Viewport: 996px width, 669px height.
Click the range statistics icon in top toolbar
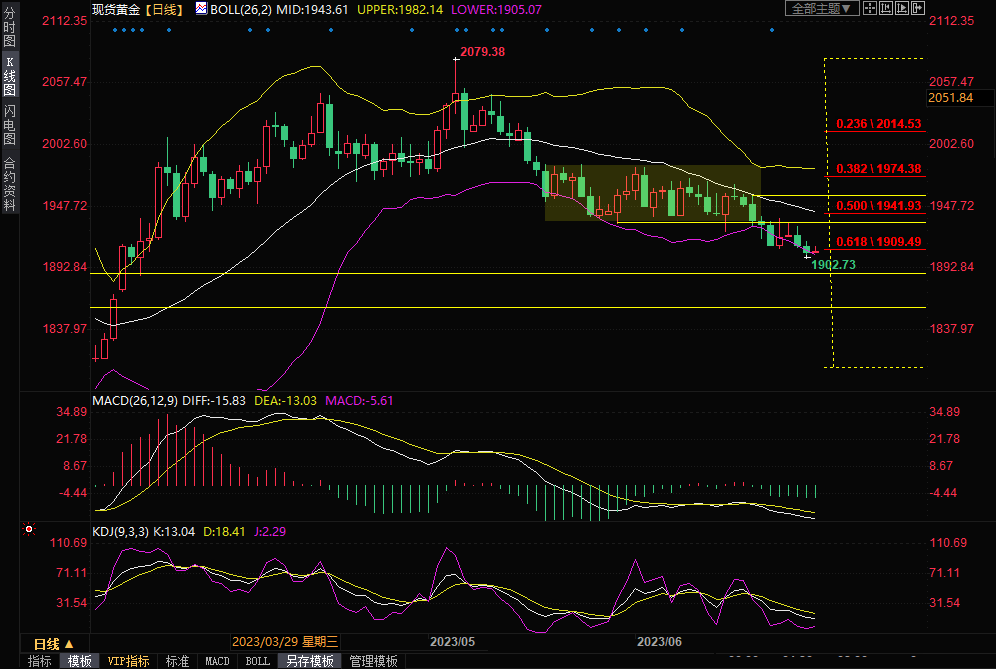click(x=887, y=8)
